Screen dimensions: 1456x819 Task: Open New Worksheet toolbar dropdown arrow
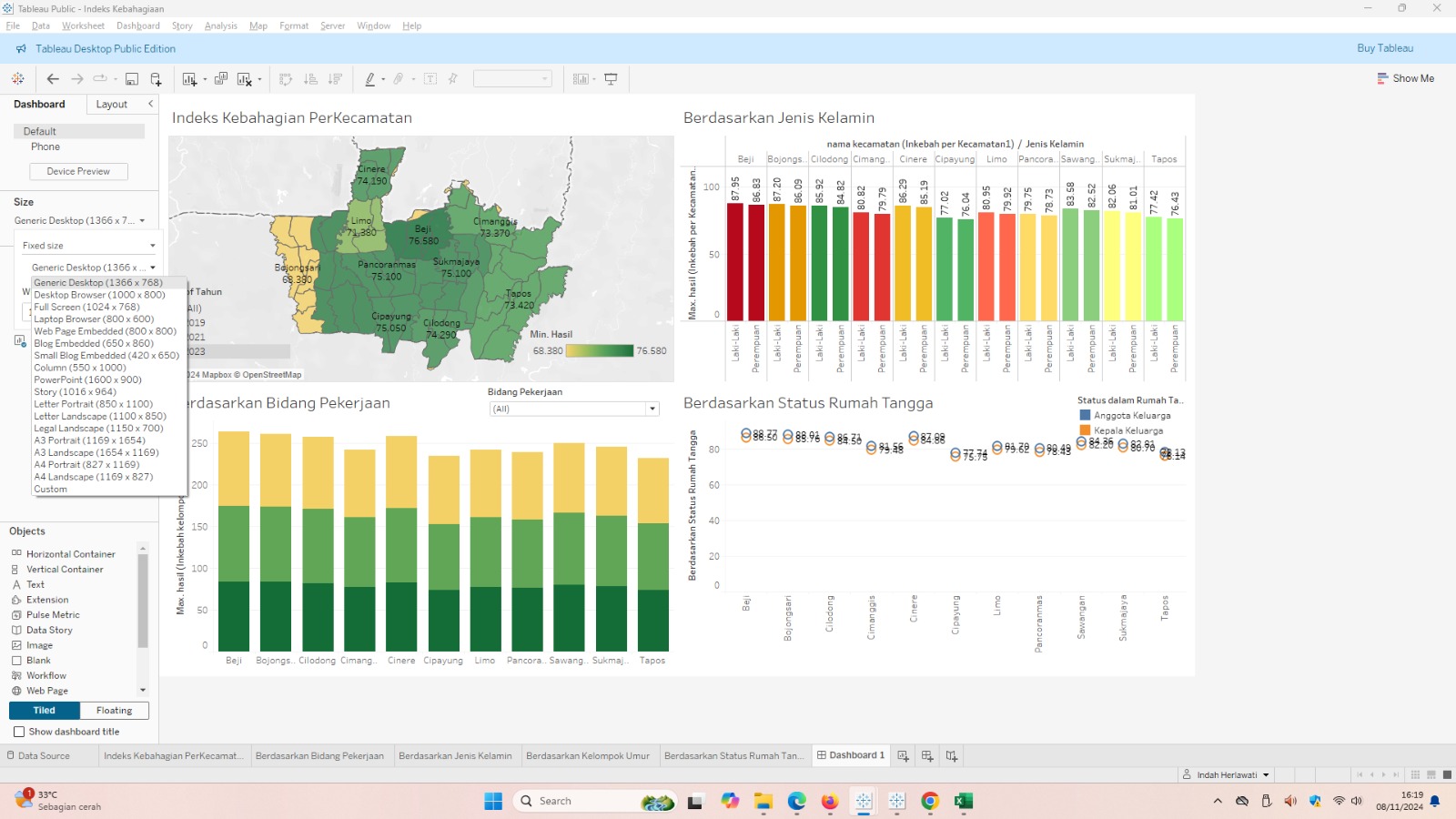click(x=205, y=79)
